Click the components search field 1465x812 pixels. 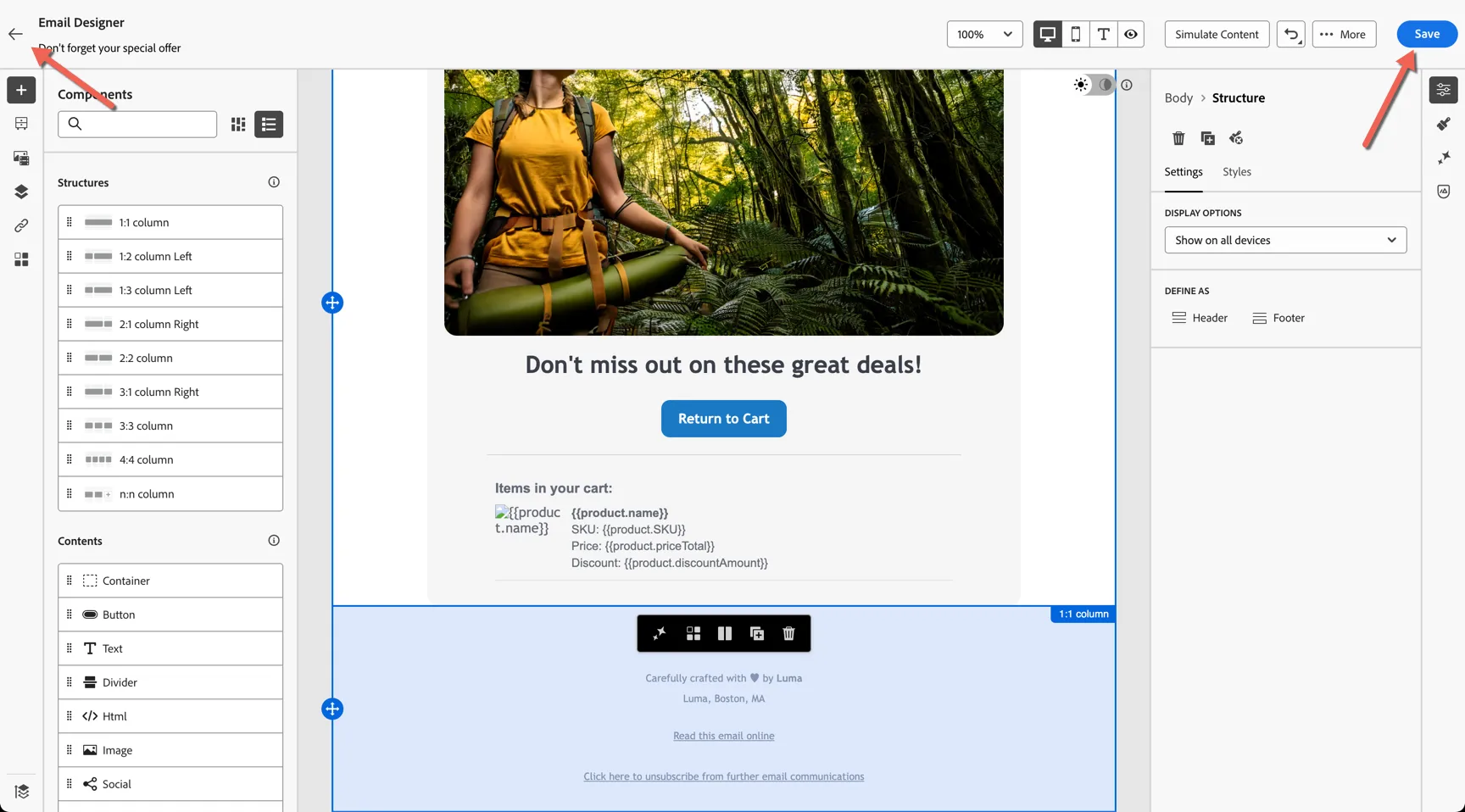point(137,125)
